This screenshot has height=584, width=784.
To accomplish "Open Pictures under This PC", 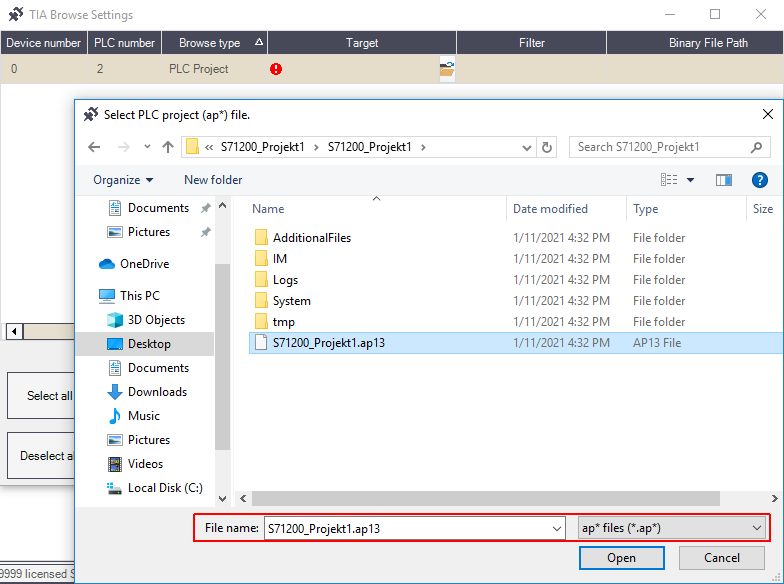I will pyautogui.click(x=138, y=440).
